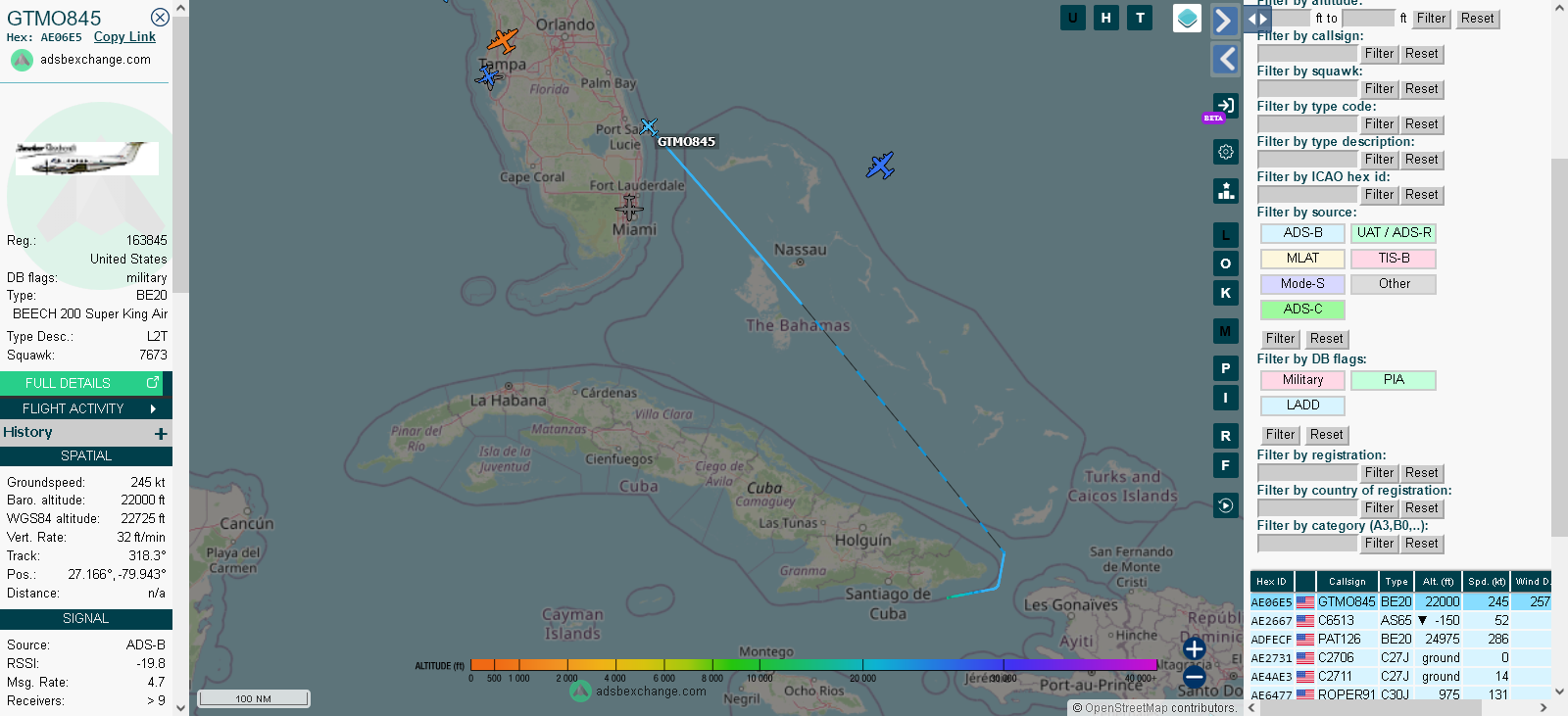Viewport: 1568px width, 716px height.
Task: Click the Callsign column header
Action: click(1347, 582)
